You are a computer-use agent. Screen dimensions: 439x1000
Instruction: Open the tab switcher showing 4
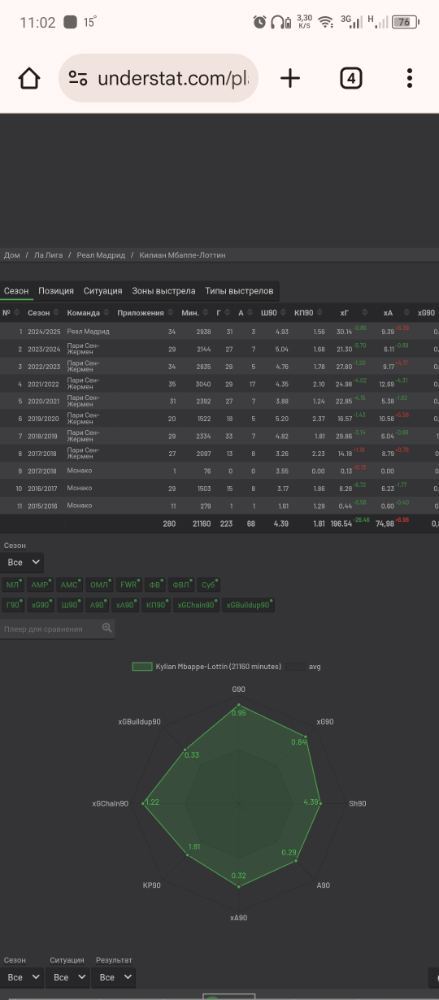tap(351, 78)
